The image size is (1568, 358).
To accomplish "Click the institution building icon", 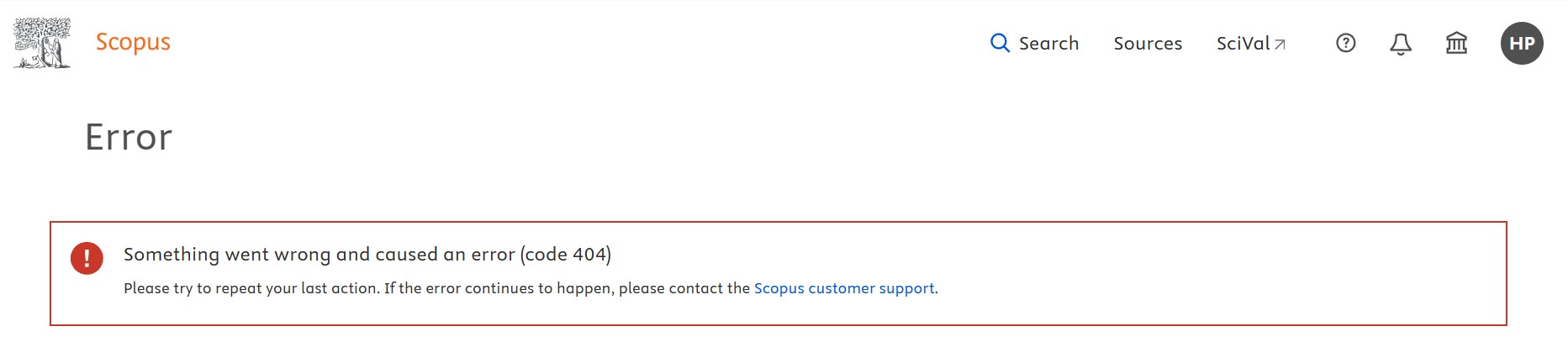I will coord(1456,43).
